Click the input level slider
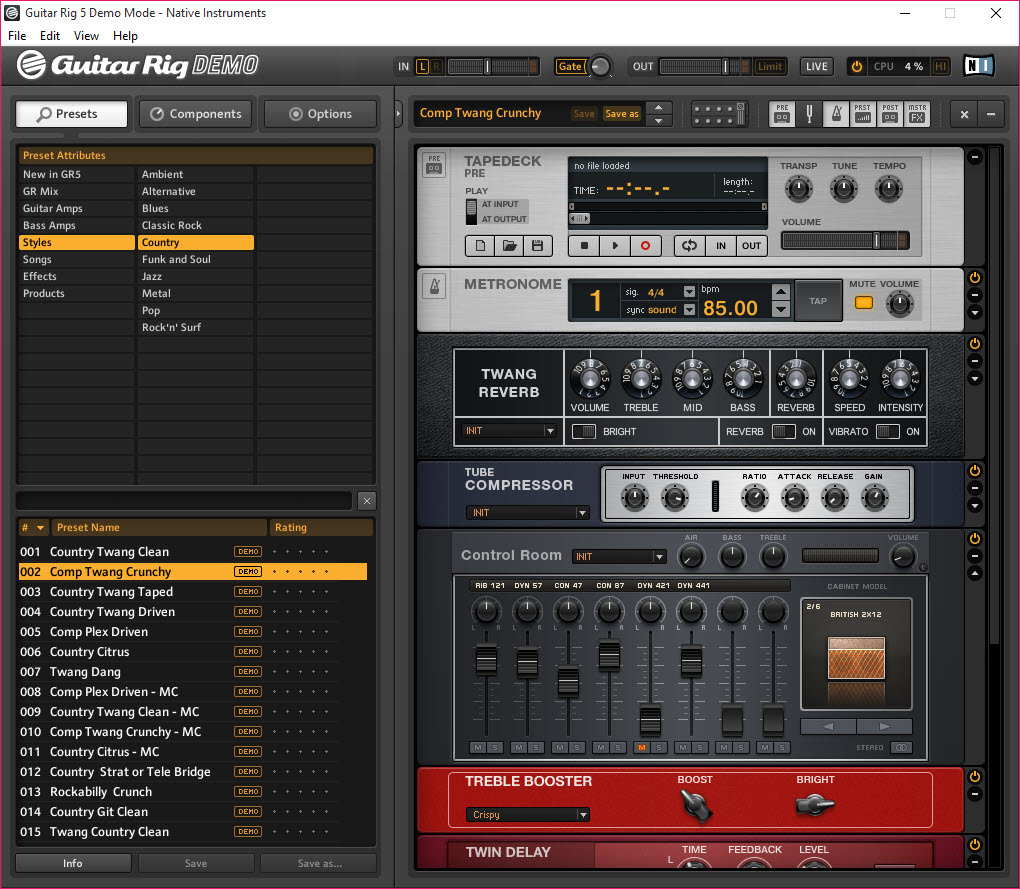The image size is (1020, 889). click(x=492, y=66)
